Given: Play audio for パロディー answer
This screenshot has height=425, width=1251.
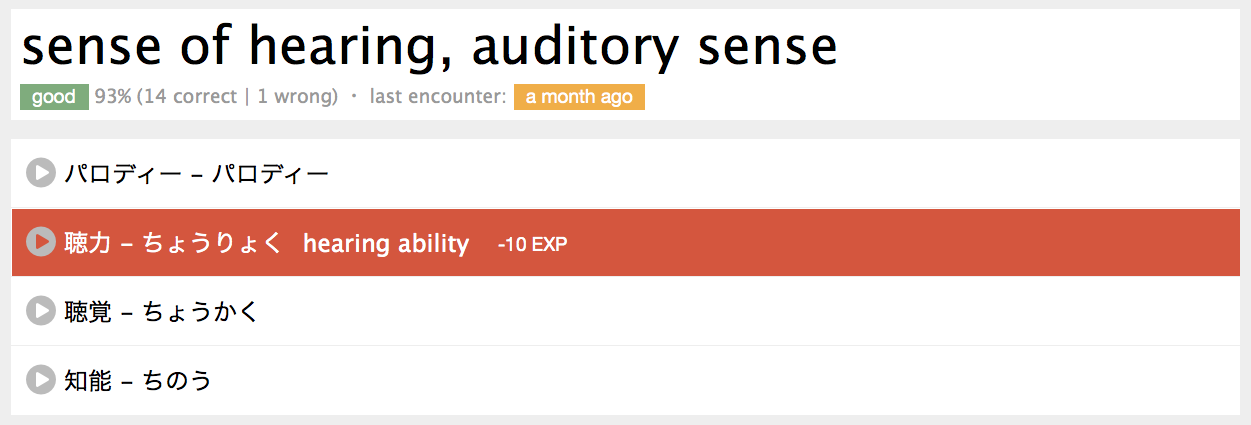Looking at the screenshot, I should coord(40,174).
